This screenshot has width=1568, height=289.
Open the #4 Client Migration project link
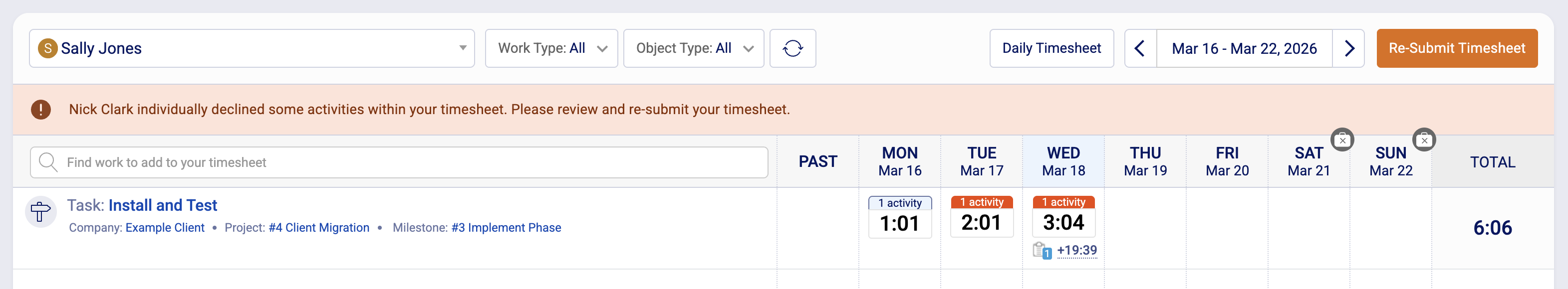pos(319,228)
